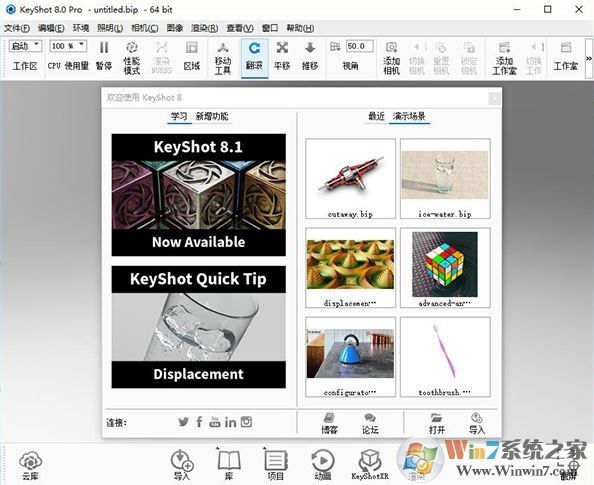Screen dimensions: 594x485
Task: Expand the 工作区 启动 dropdown
Action: coord(25,46)
